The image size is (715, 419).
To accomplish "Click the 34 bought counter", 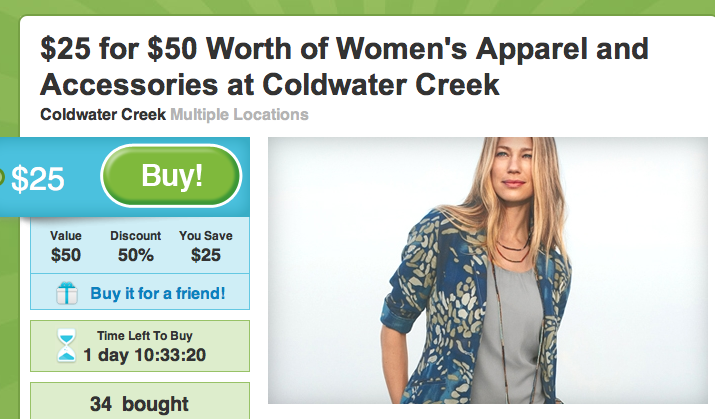I will (140, 404).
